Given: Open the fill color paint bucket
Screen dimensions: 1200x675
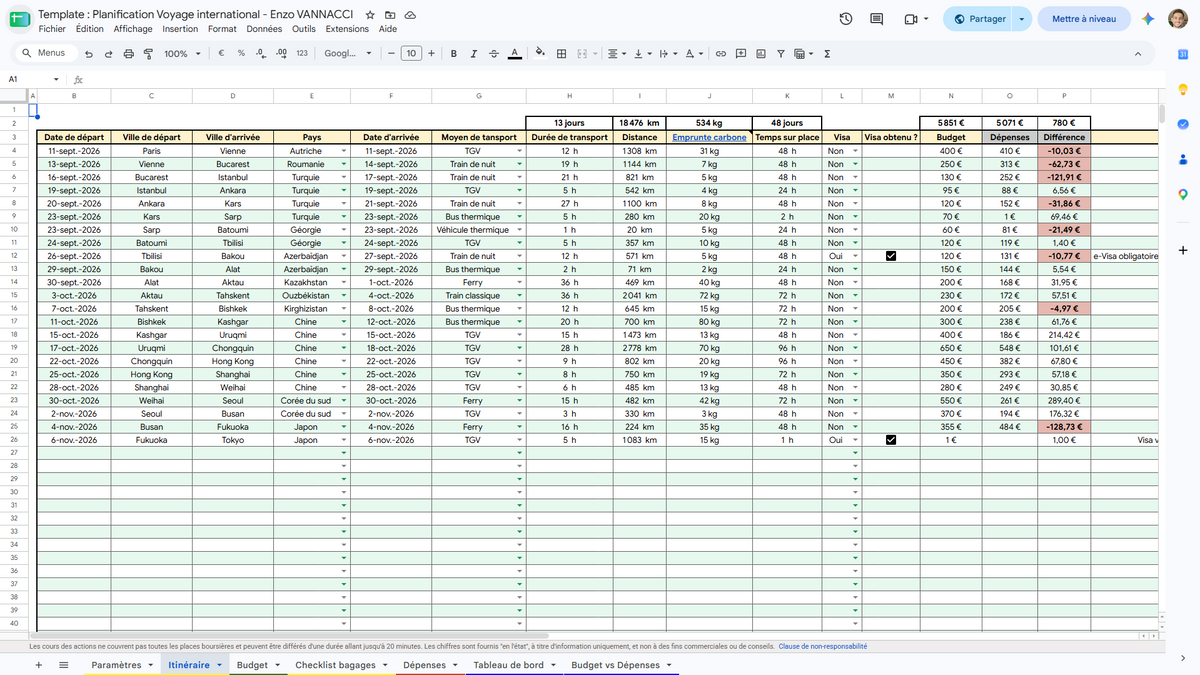Looking at the screenshot, I should click(541, 54).
